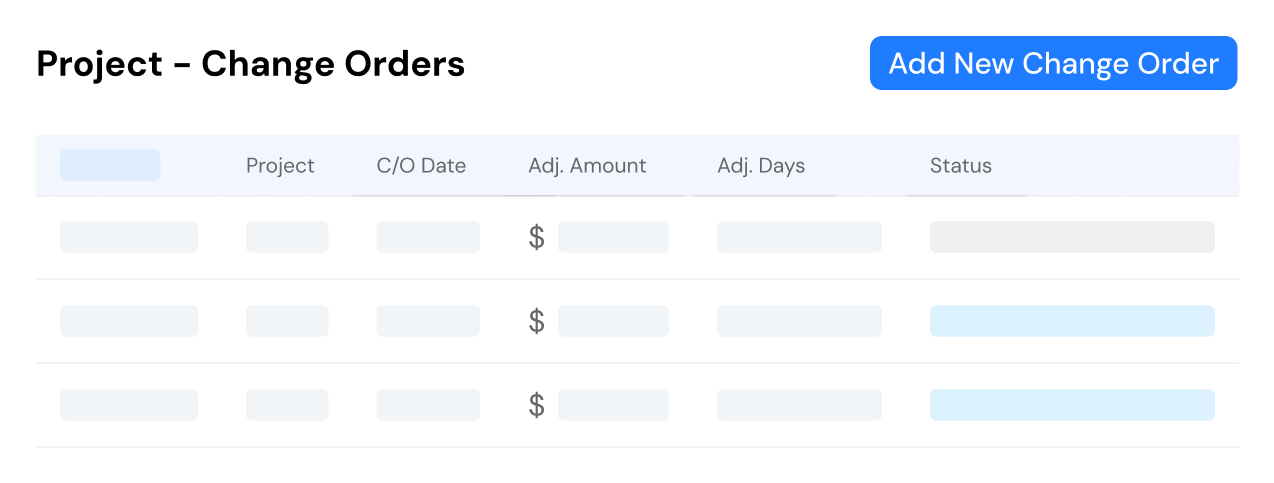Click the second row's project cell

[287, 321]
